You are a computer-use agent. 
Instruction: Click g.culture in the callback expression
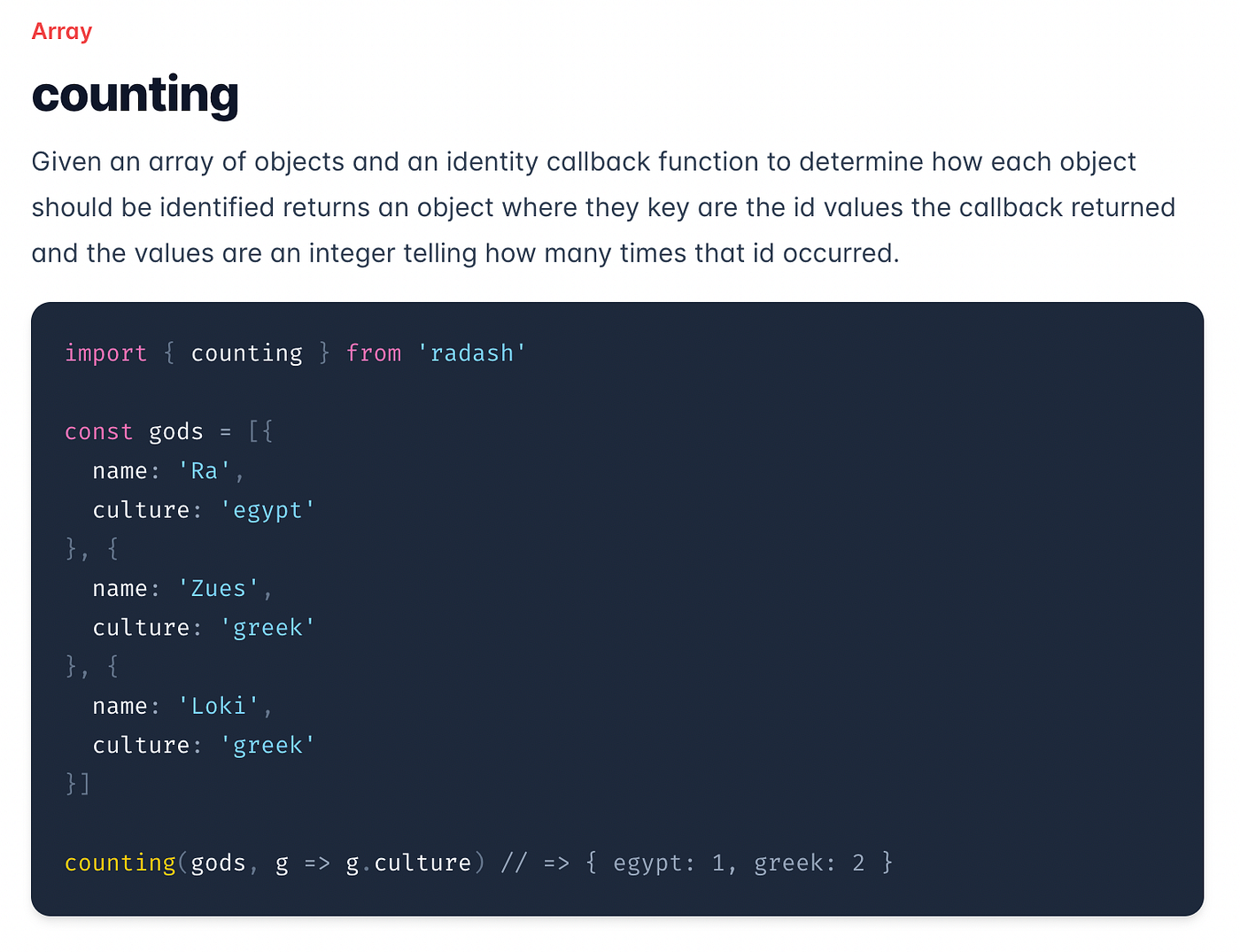point(408,863)
